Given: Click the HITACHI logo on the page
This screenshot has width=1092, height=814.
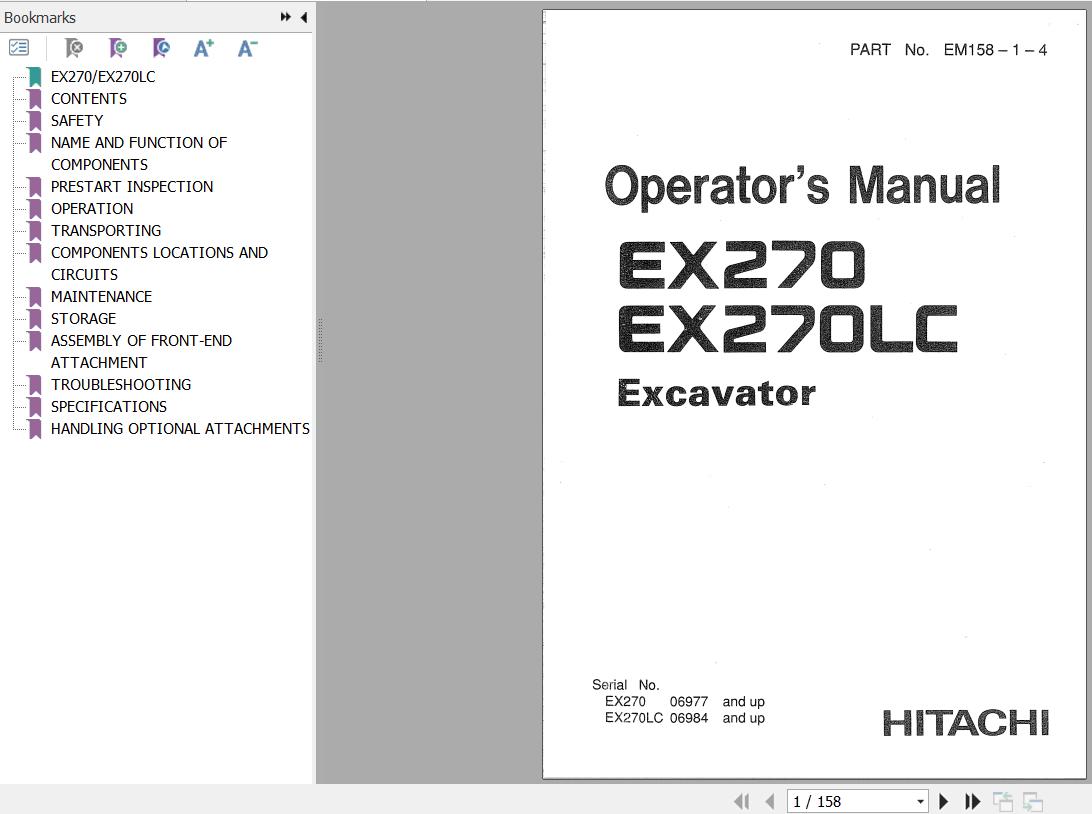Looking at the screenshot, I should point(966,723).
